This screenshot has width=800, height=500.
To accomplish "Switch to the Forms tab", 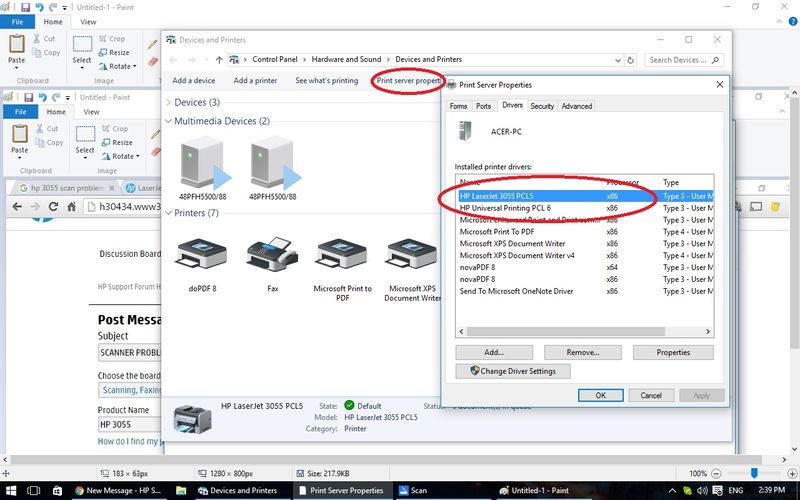I will tap(458, 106).
